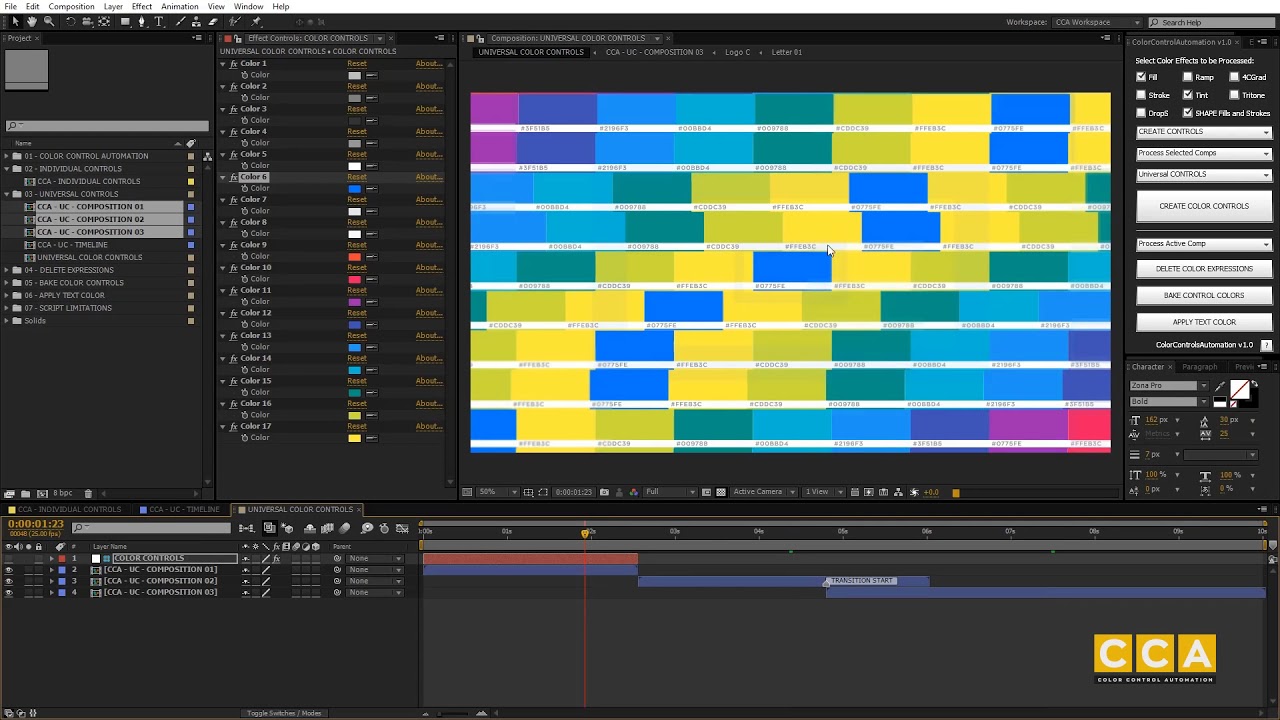The width and height of the screenshot is (1280, 720).
Task: Switch to CCA - UC - TIMELINE tab
Action: [184, 509]
